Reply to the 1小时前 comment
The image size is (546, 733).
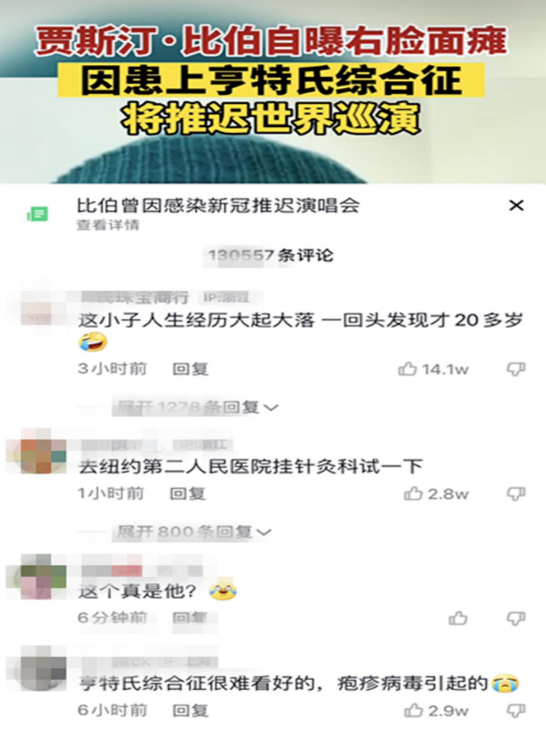pyautogui.click(x=187, y=494)
